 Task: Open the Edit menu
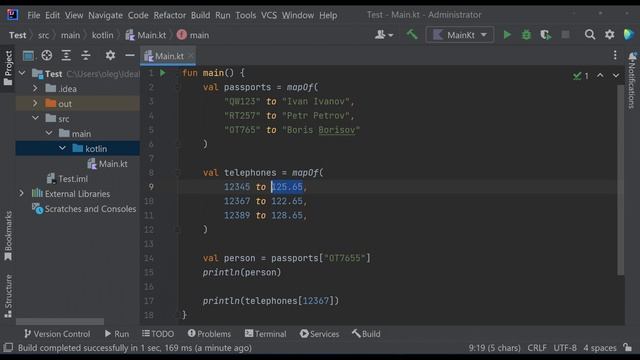(x=52, y=16)
